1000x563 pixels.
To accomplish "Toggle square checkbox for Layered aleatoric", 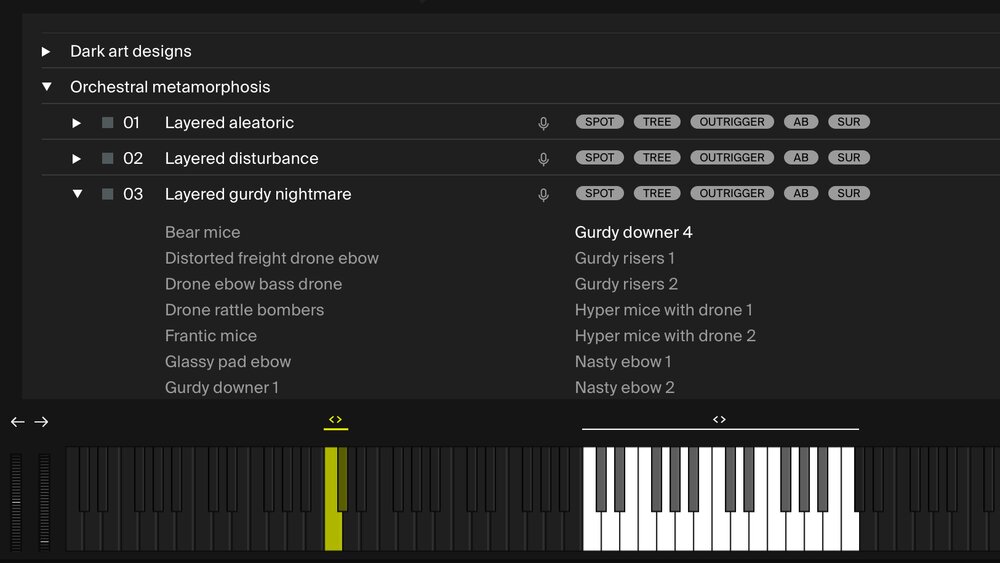I will [x=107, y=123].
